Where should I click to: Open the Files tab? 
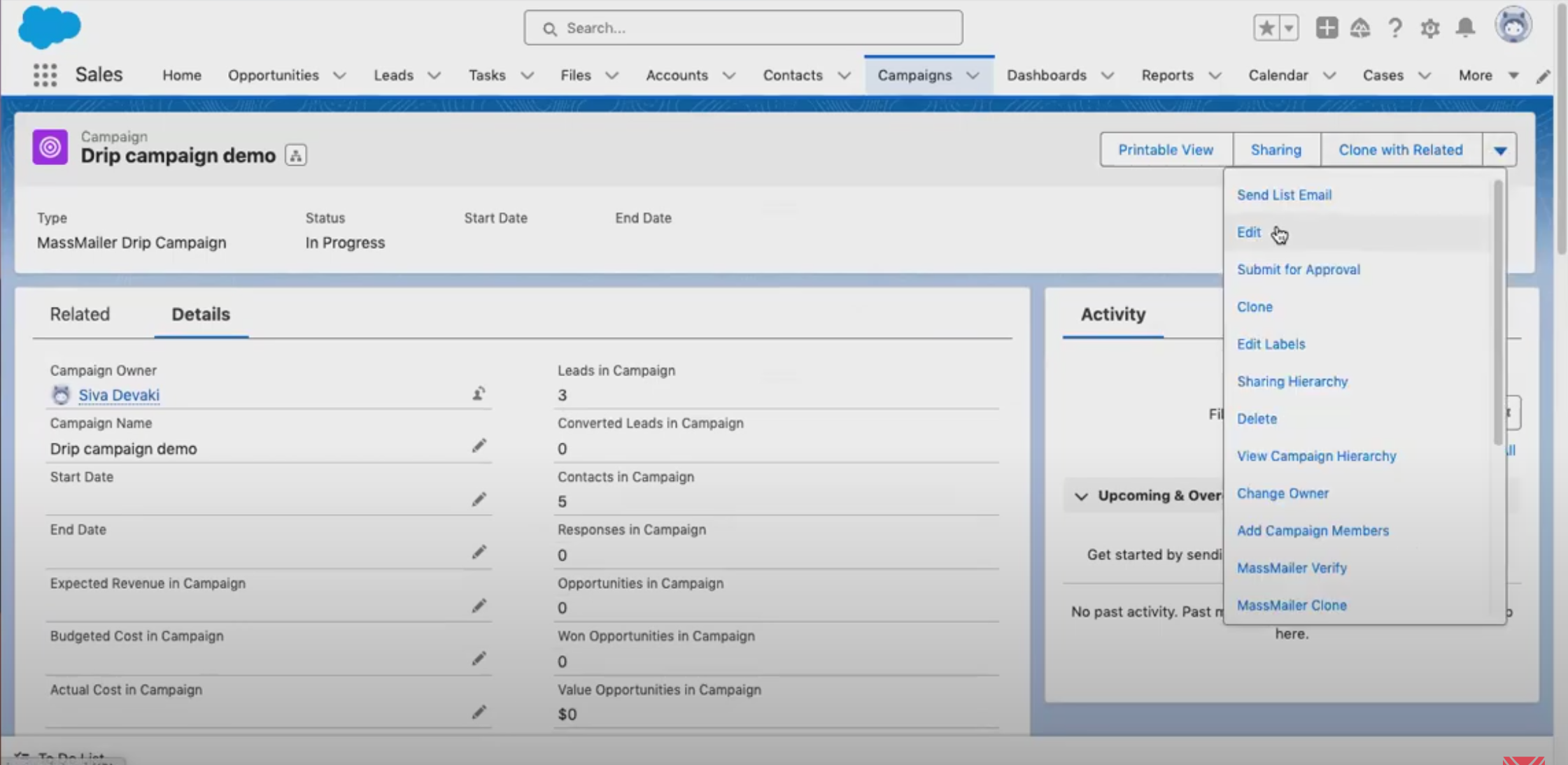pos(575,76)
